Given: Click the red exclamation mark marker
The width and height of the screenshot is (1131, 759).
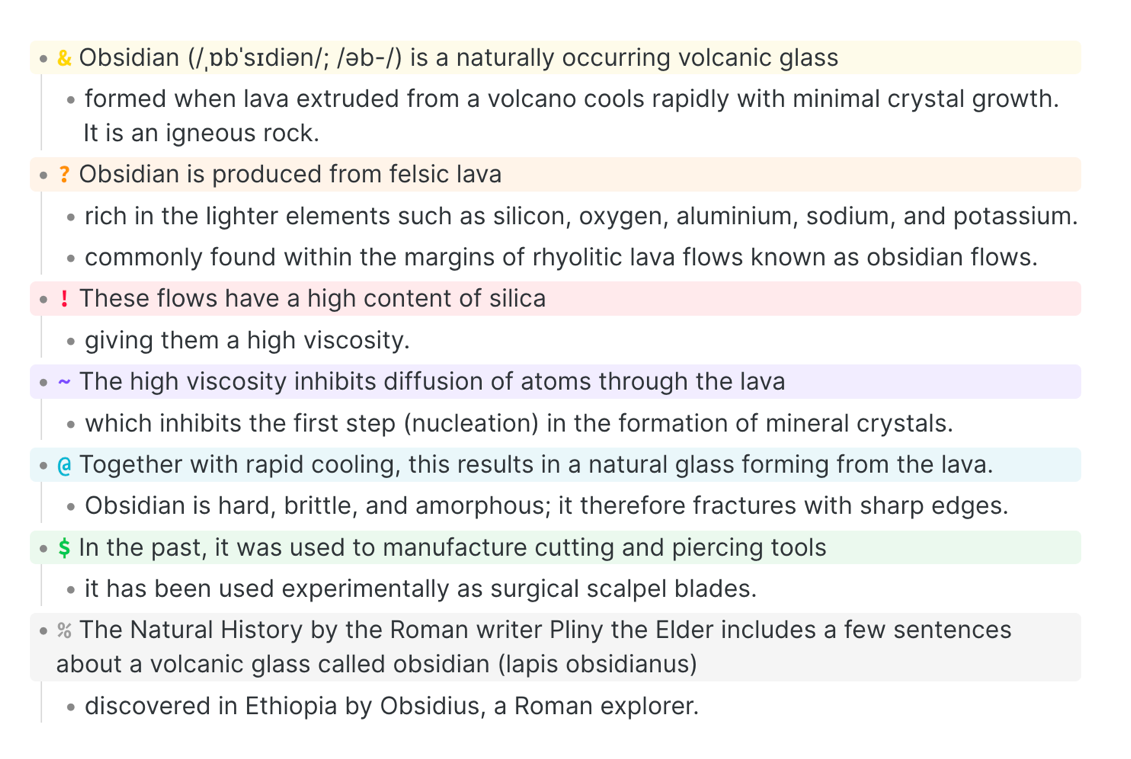Looking at the screenshot, I should coord(64,299).
